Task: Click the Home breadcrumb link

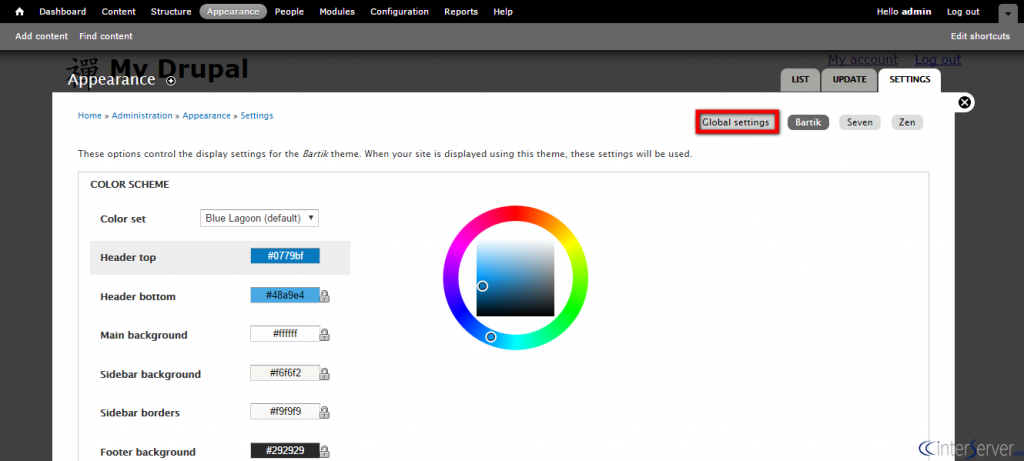Action: coord(89,116)
